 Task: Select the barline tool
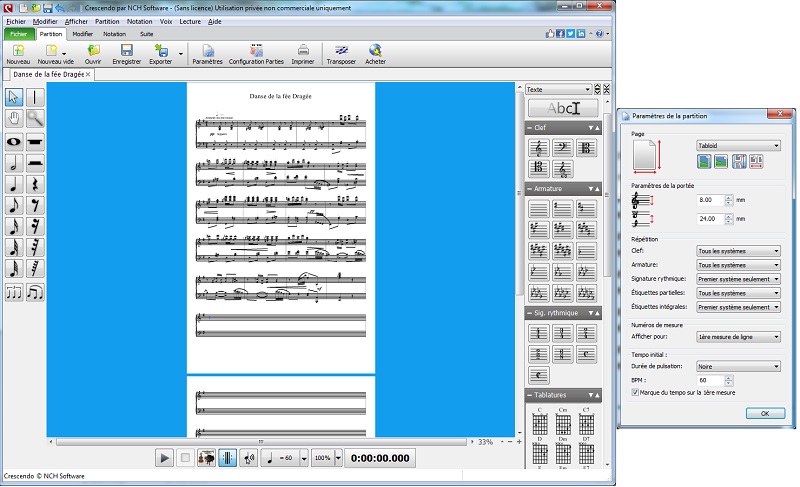(35, 97)
